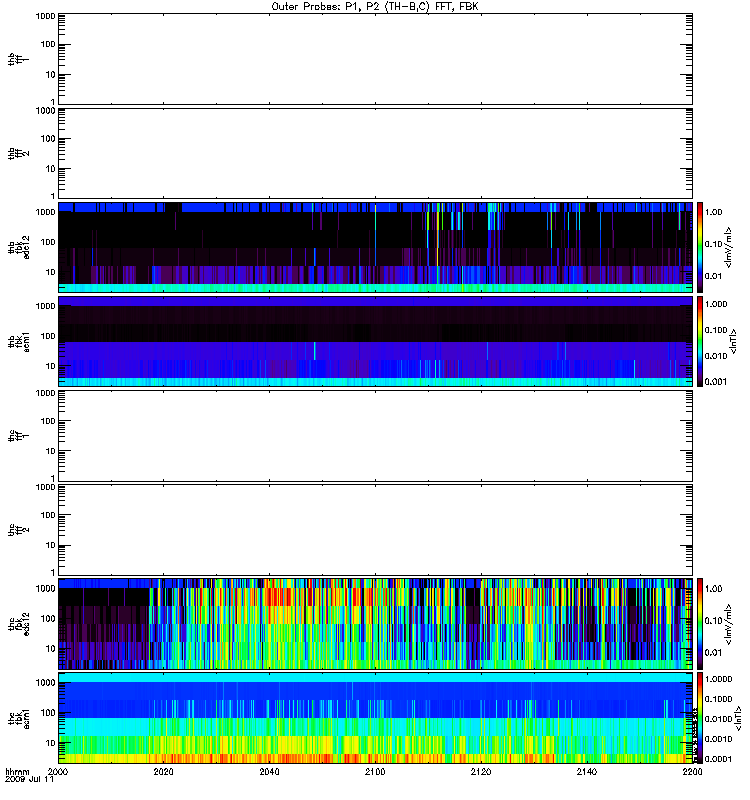Click '0.0001' on thc scm1 colorbar scale
The width and height of the screenshot is (750, 800).
point(718,759)
